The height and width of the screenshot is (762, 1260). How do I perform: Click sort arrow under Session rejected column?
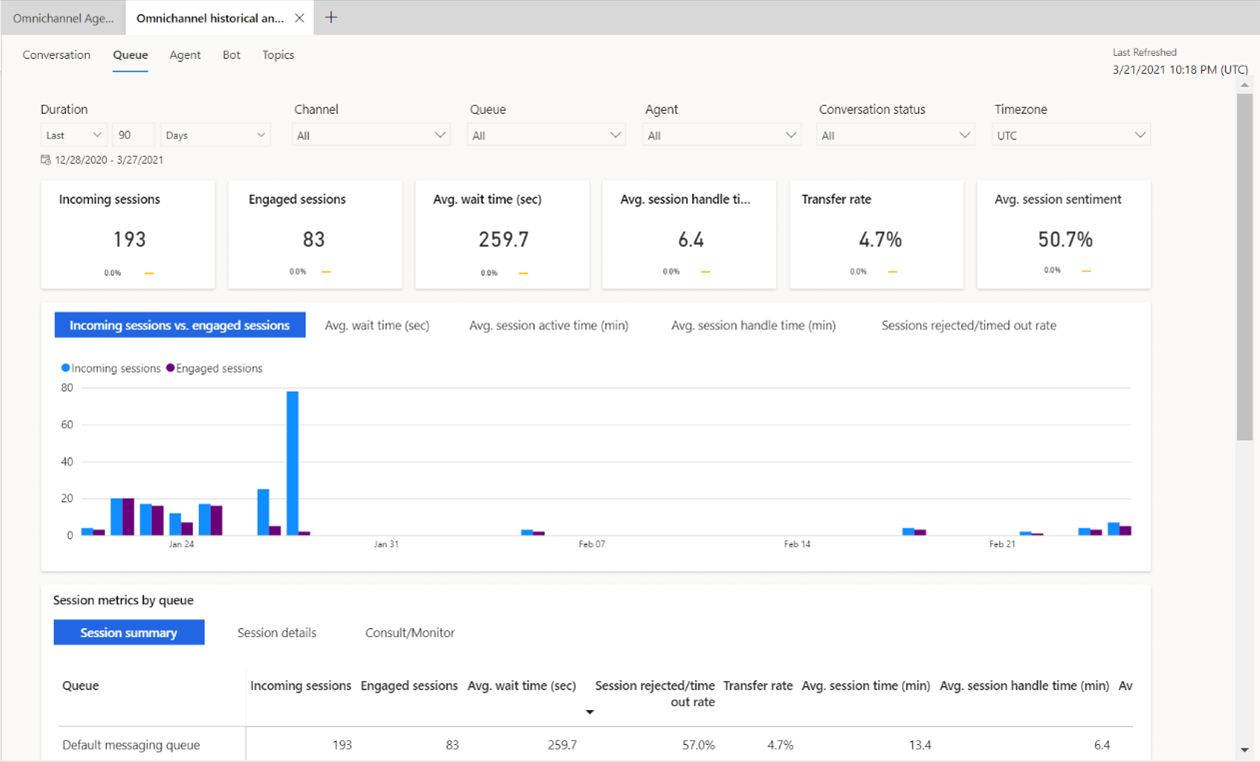pyautogui.click(x=590, y=712)
